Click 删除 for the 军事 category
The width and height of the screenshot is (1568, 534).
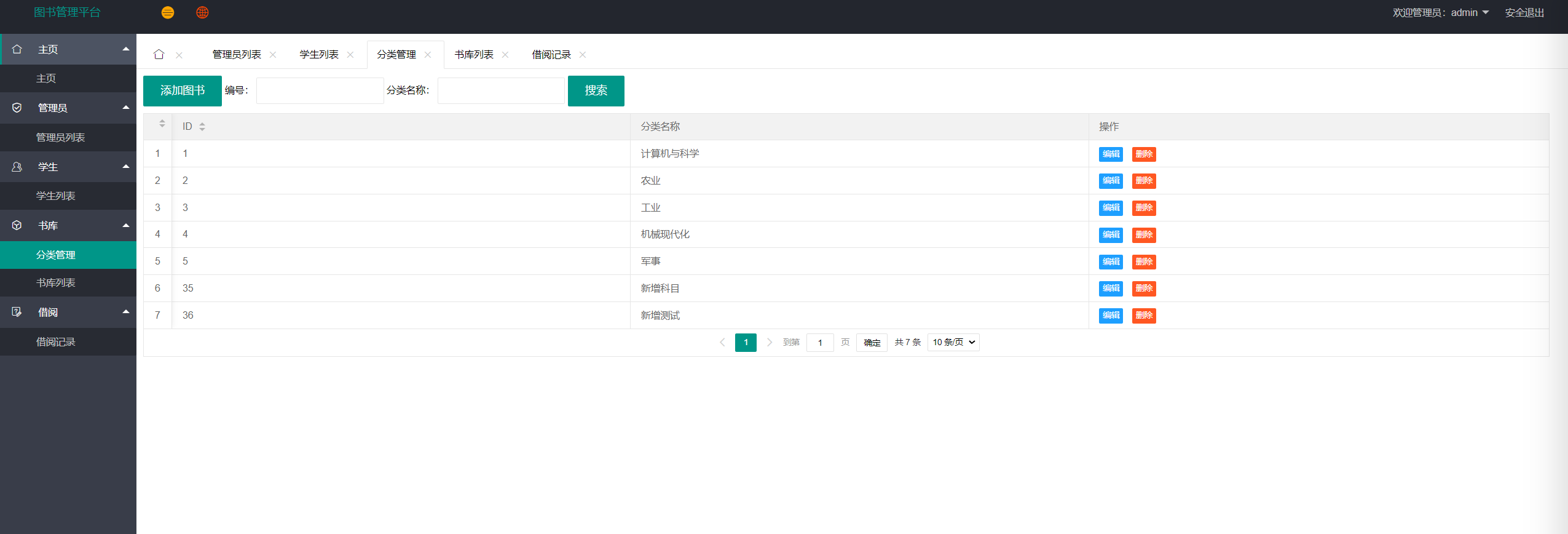coord(1144,262)
